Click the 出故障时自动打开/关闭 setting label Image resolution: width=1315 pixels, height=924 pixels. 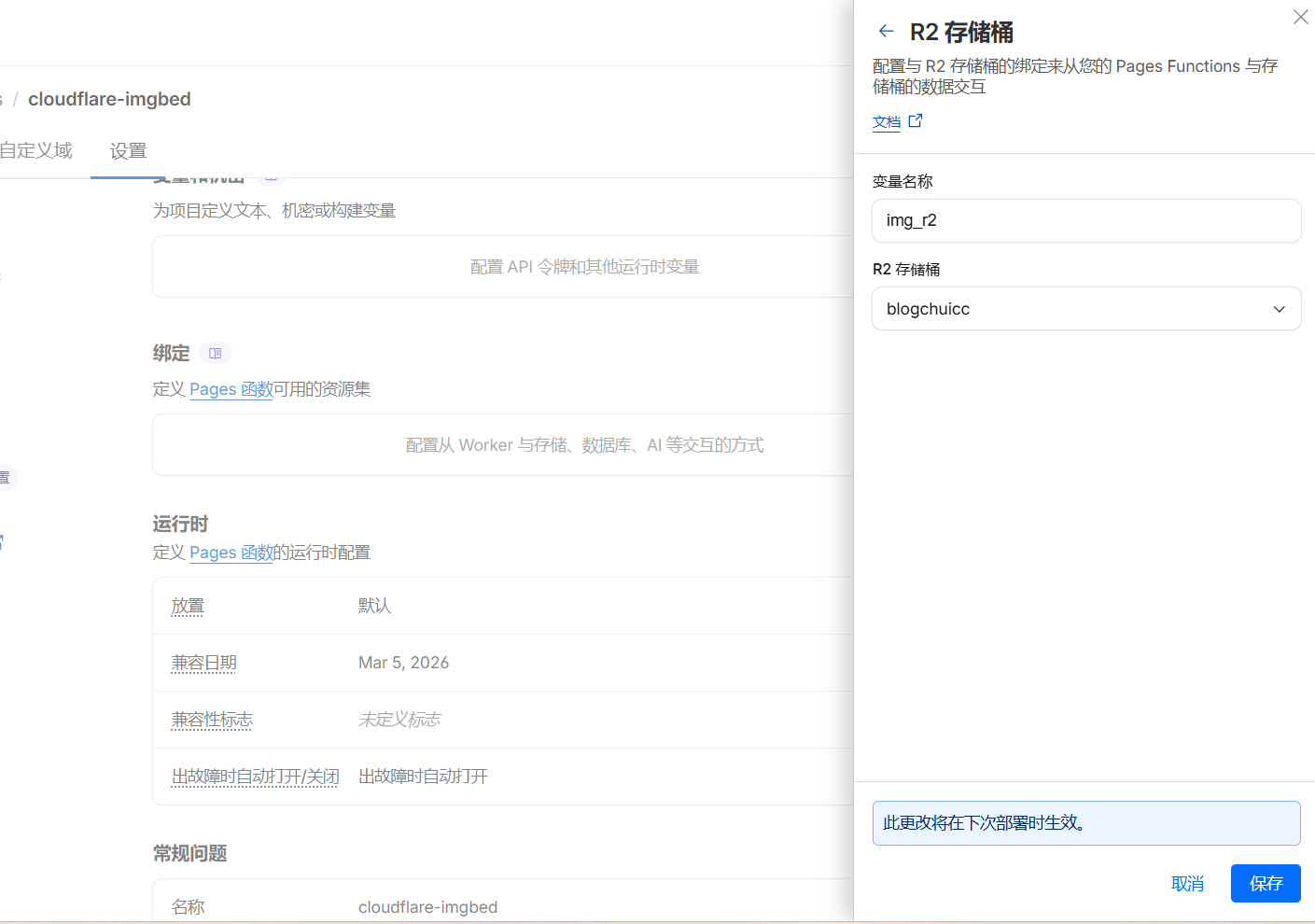tap(255, 777)
